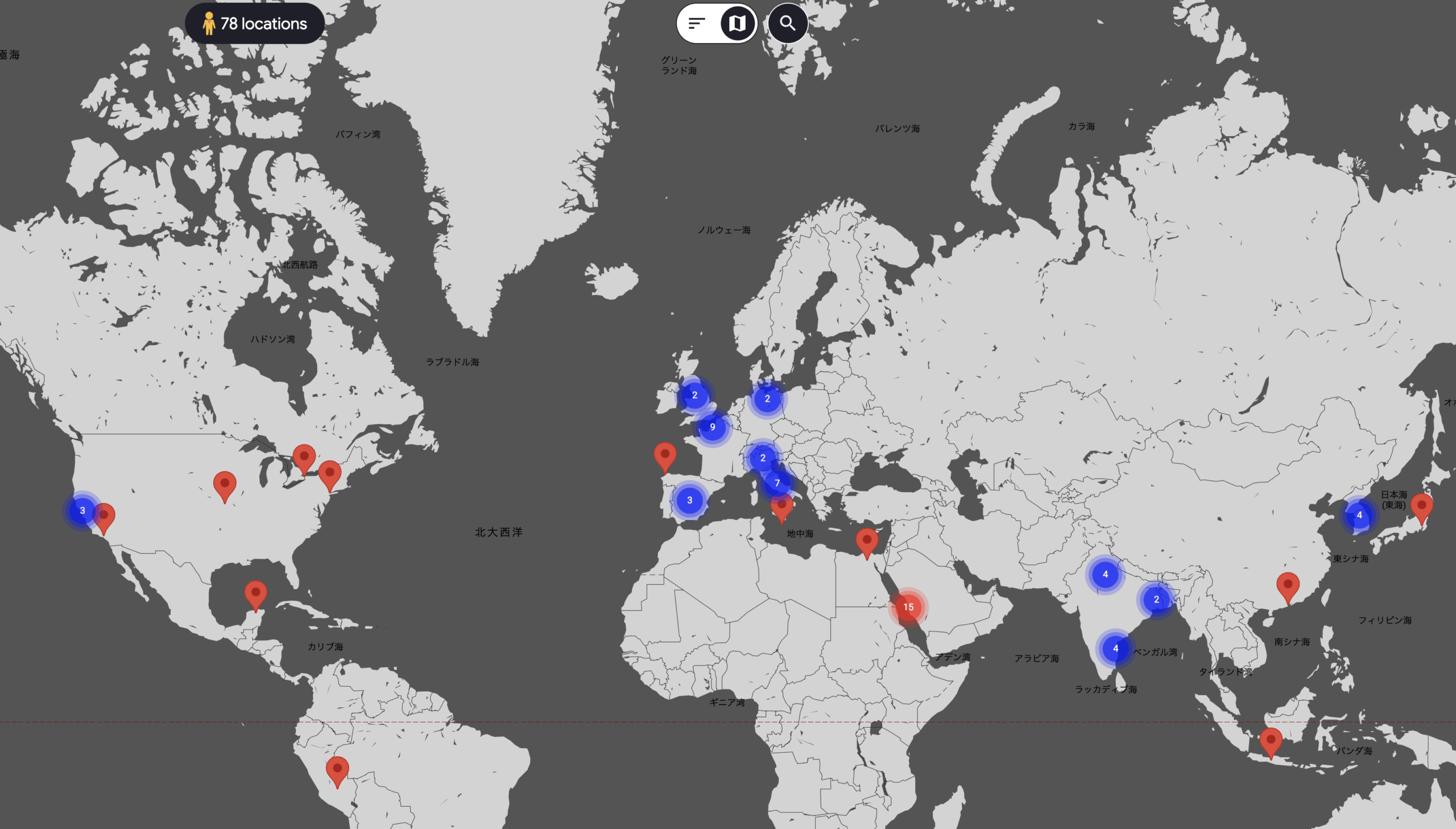The image size is (1456, 829).
Task: Click the red pin in central United States
Action: coord(225,484)
